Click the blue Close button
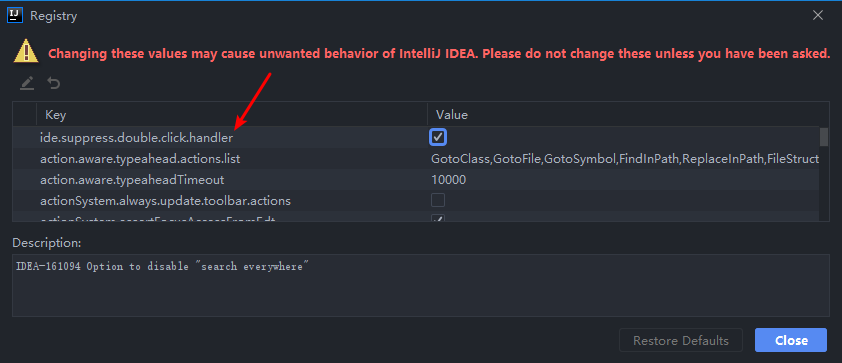Image resolution: width=842 pixels, height=363 pixels. [x=791, y=340]
